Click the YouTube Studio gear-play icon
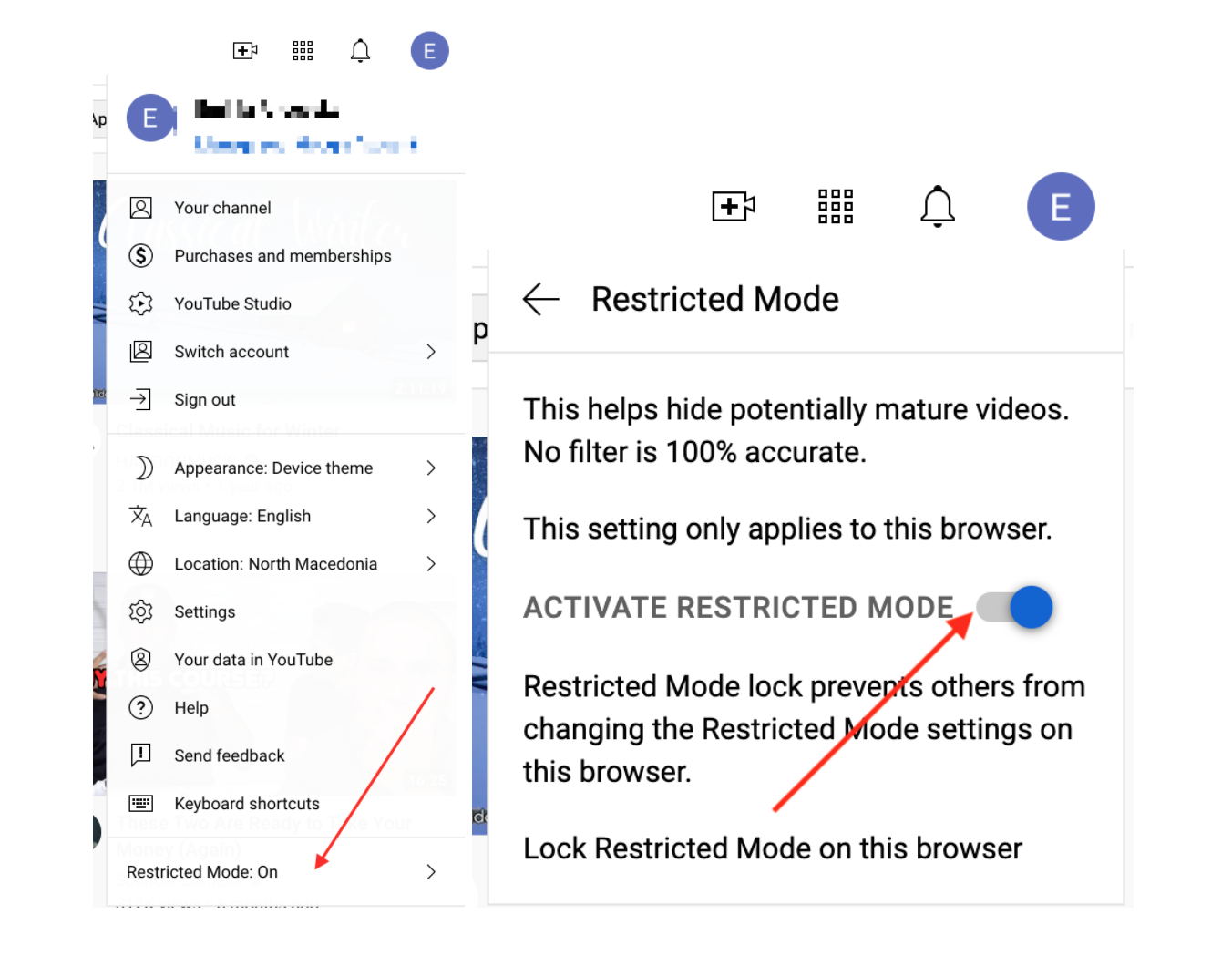The image size is (1232, 966). coord(141,303)
